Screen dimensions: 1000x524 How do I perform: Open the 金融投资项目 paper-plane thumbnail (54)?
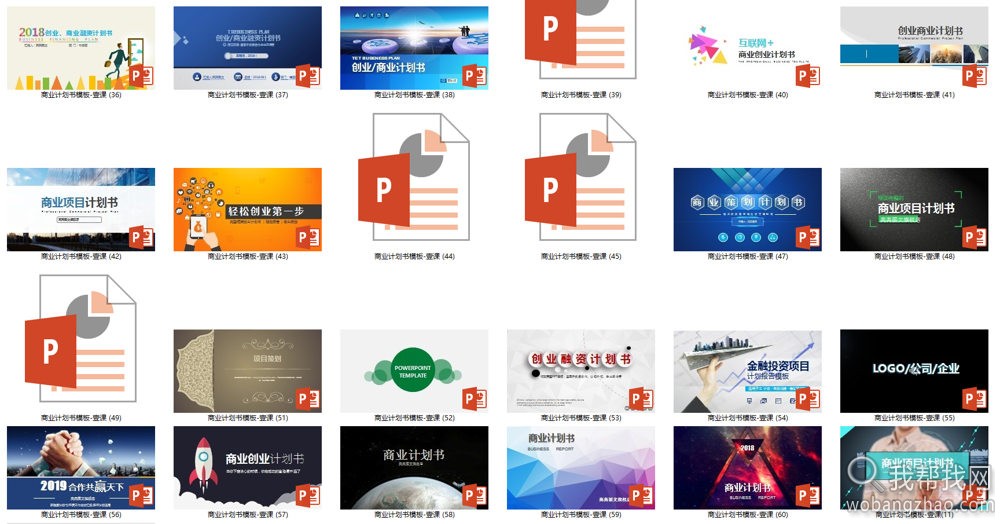coord(747,371)
